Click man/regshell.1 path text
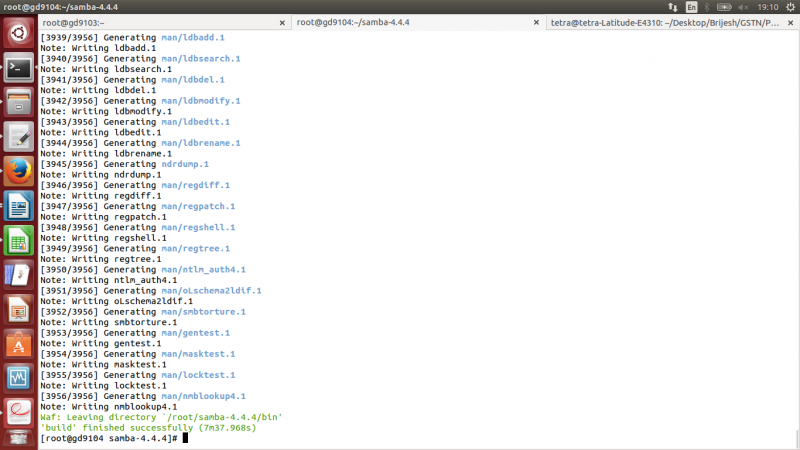This screenshot has height=450, width=800. tap(198, 228)
